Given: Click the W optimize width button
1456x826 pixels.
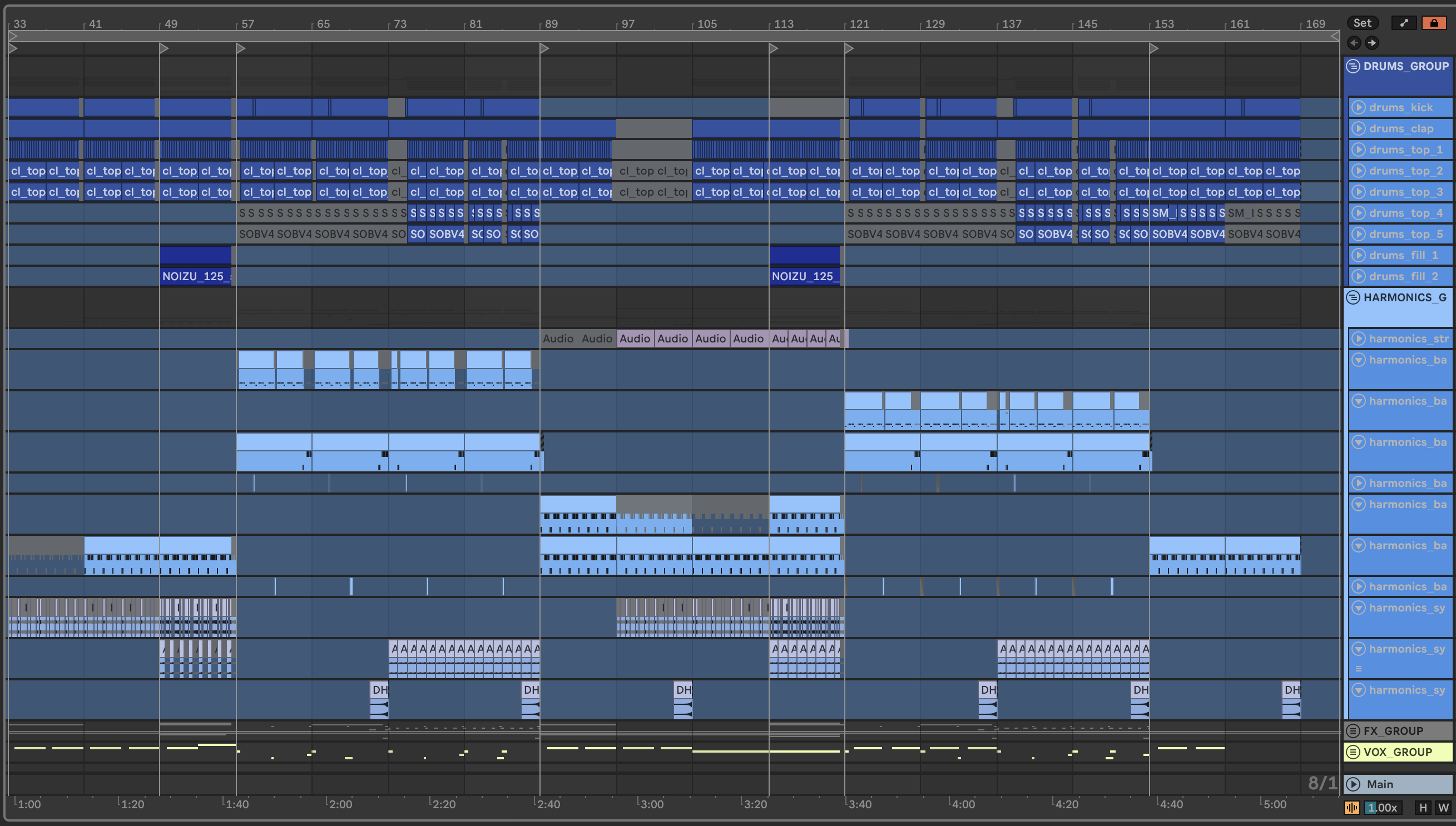Looking at the screenshot, I should coord(1443,807).
